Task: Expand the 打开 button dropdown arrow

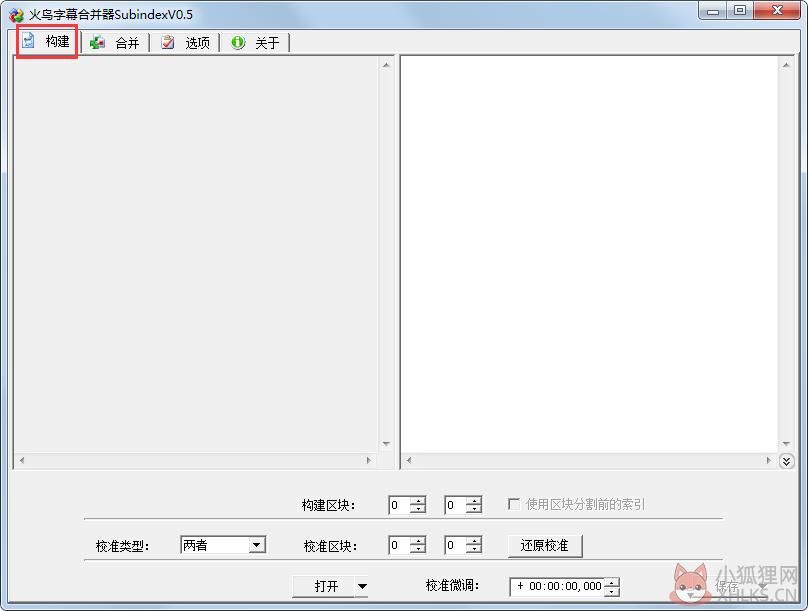Action: tap(362, 586)
